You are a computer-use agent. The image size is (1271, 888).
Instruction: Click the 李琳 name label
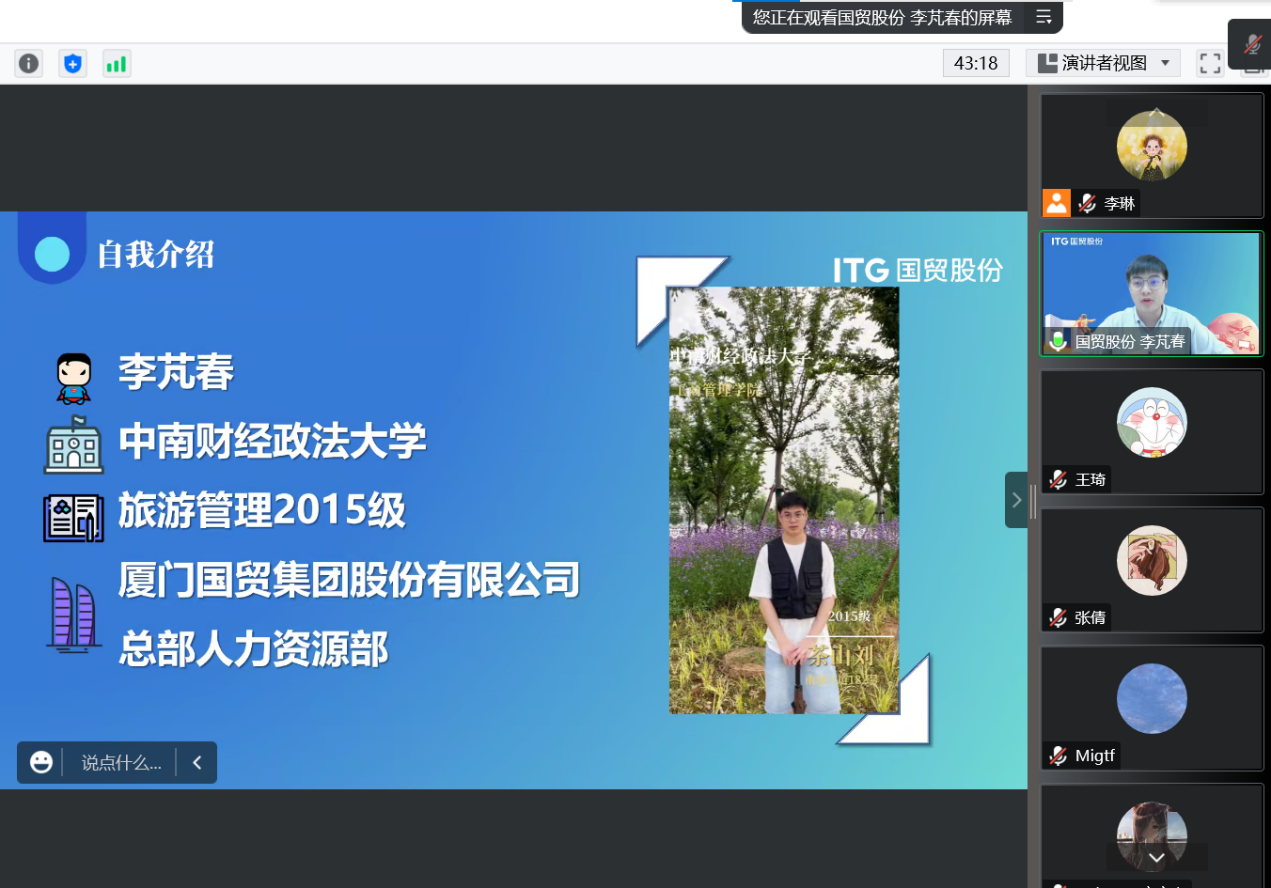coord(1120,204)
